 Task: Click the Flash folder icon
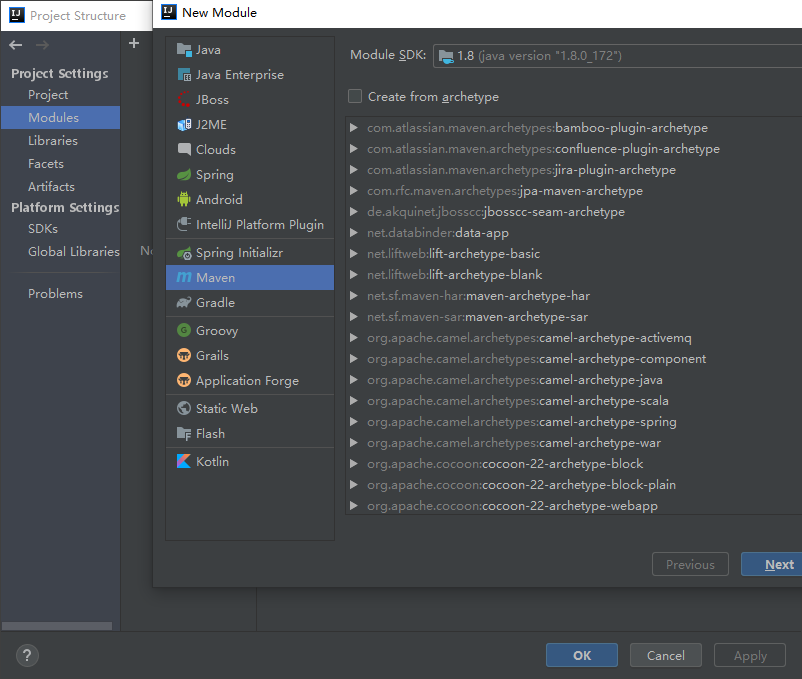(x=184, y=434)
